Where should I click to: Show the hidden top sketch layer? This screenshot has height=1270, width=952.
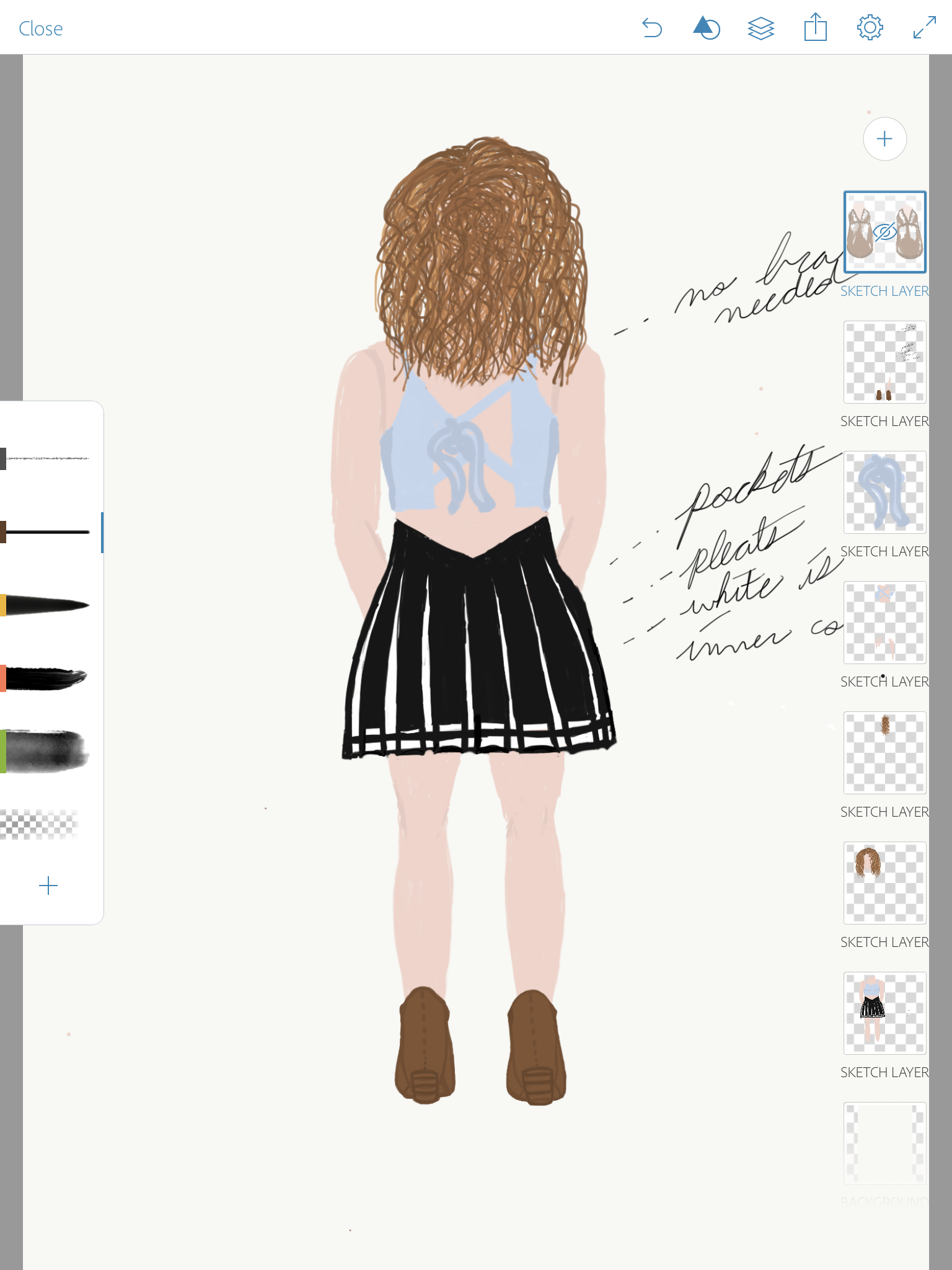click(885, 233)
